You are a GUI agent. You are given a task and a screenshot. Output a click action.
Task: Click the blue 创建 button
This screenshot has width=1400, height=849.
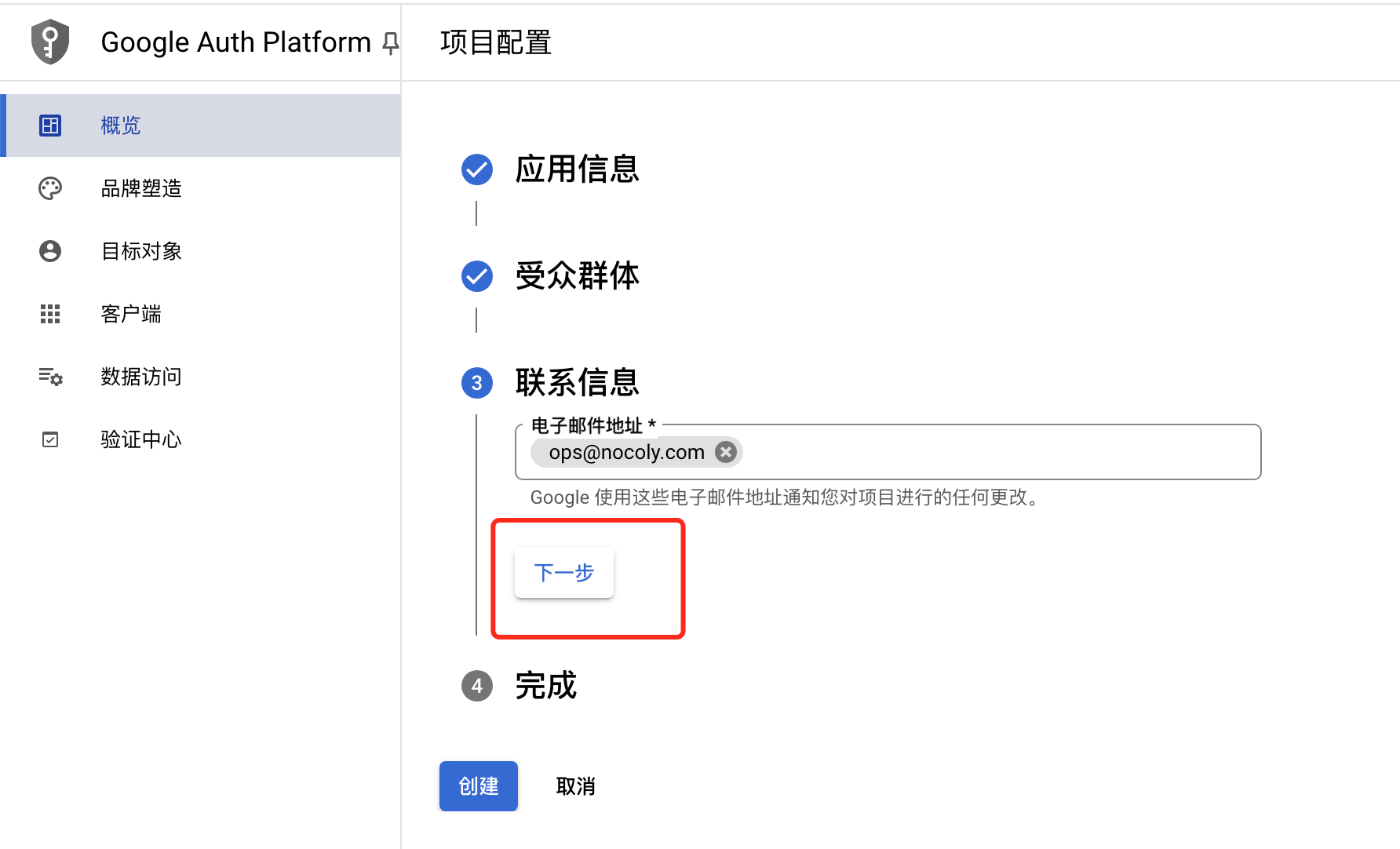(x=479, y=786)
